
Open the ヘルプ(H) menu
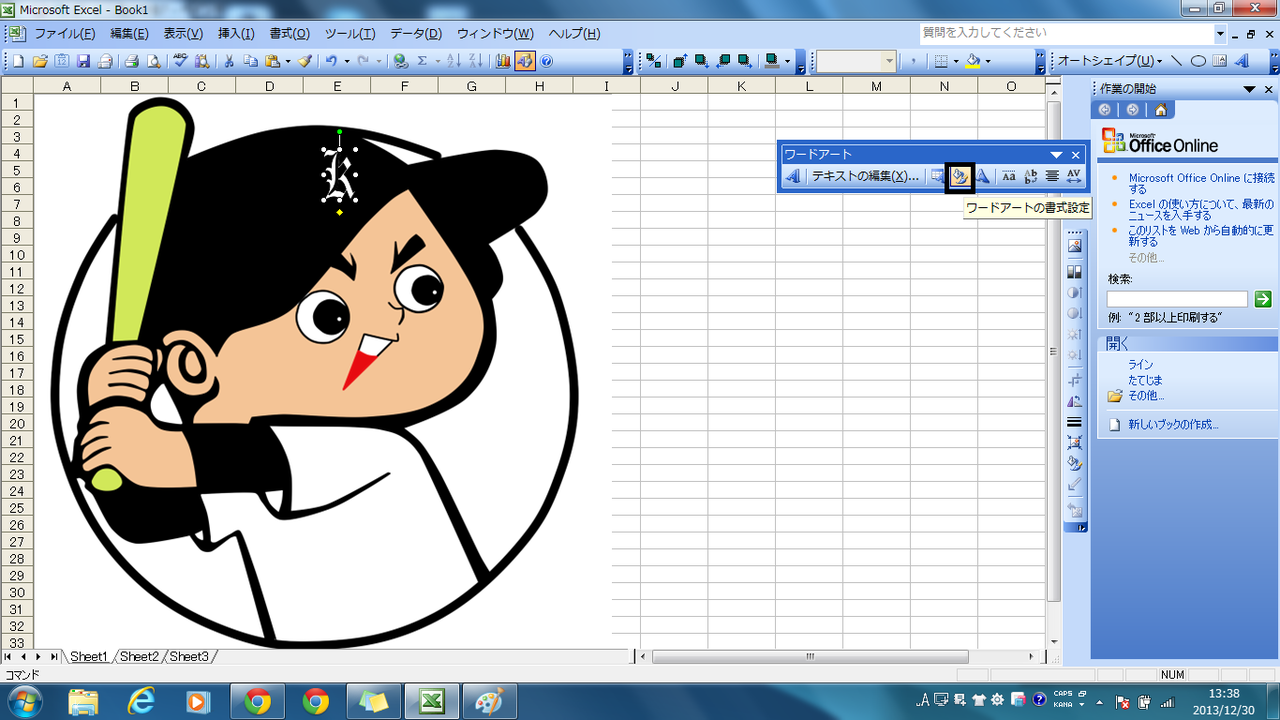coord(574,33)
